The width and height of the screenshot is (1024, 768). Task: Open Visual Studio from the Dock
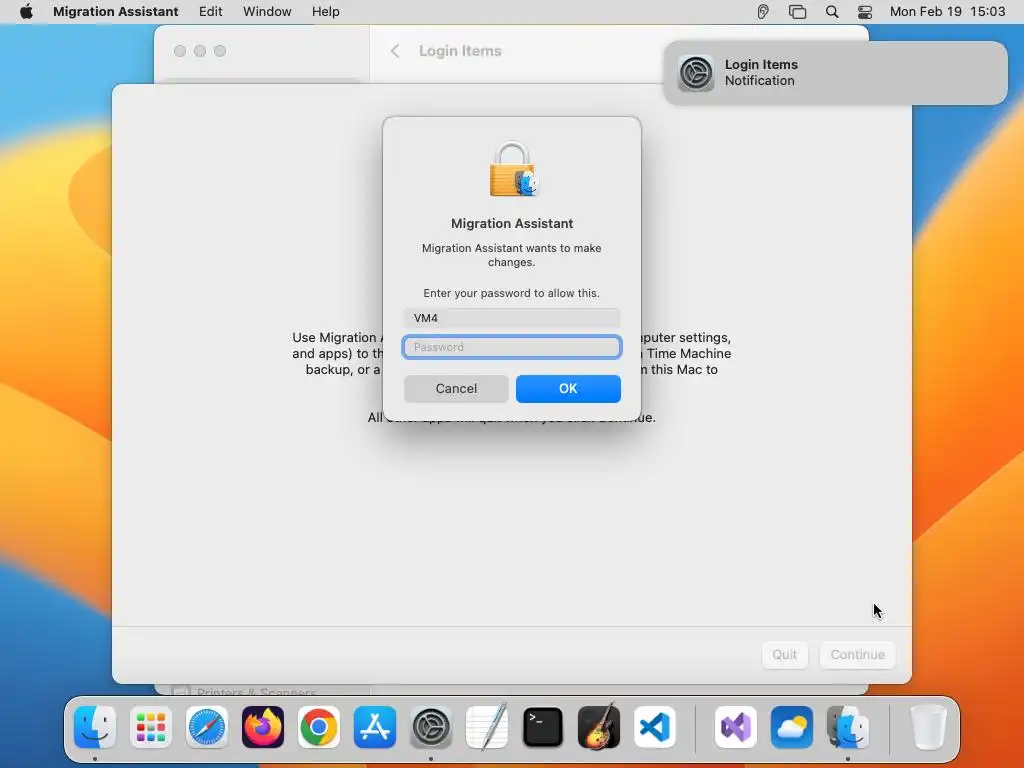(736, 727)
